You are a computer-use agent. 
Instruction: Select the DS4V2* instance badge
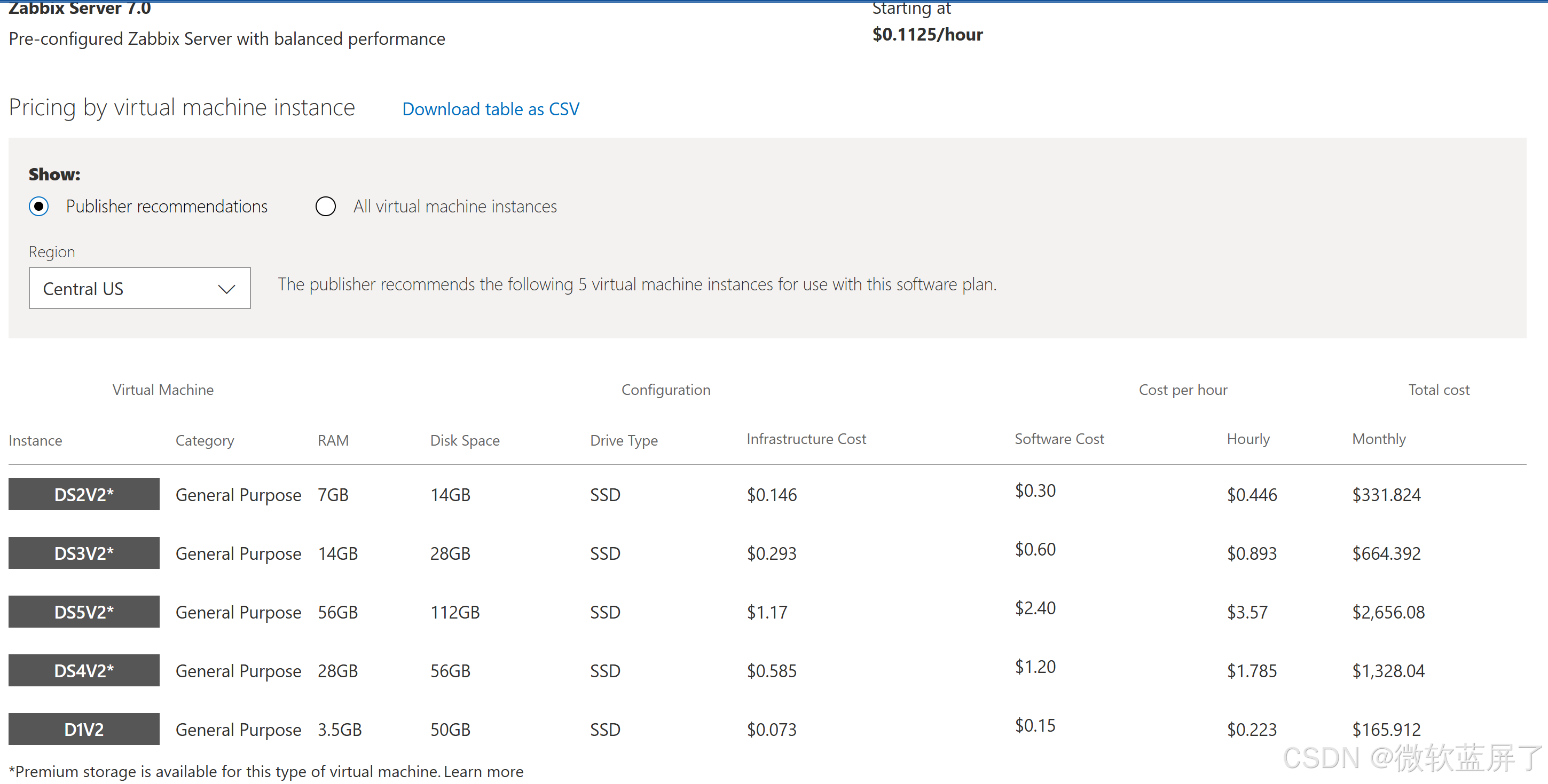pos(84,670)
